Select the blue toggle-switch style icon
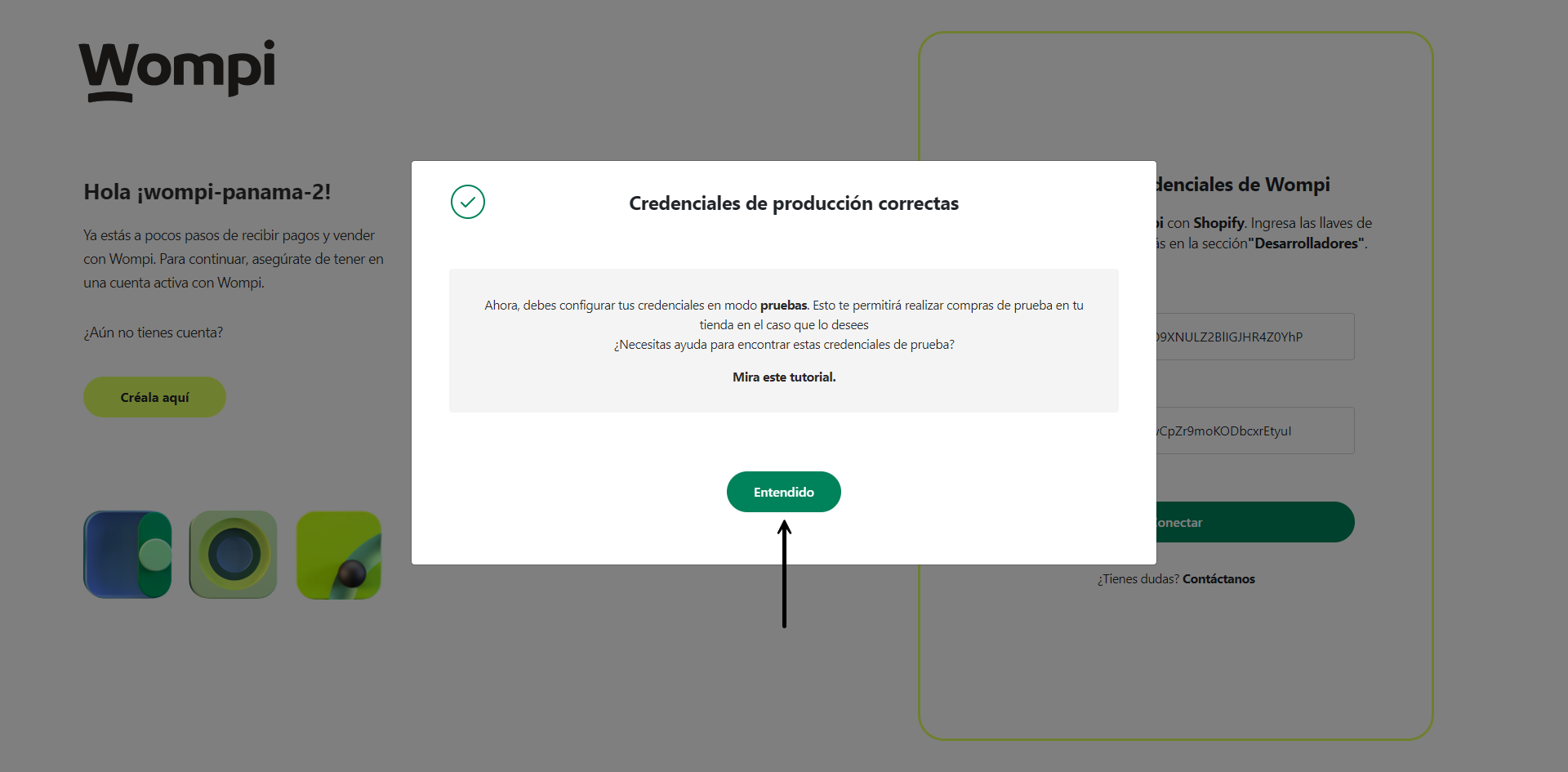This screenshot has height=772, width=1568. pyautogui.click(x=127, y=554)
